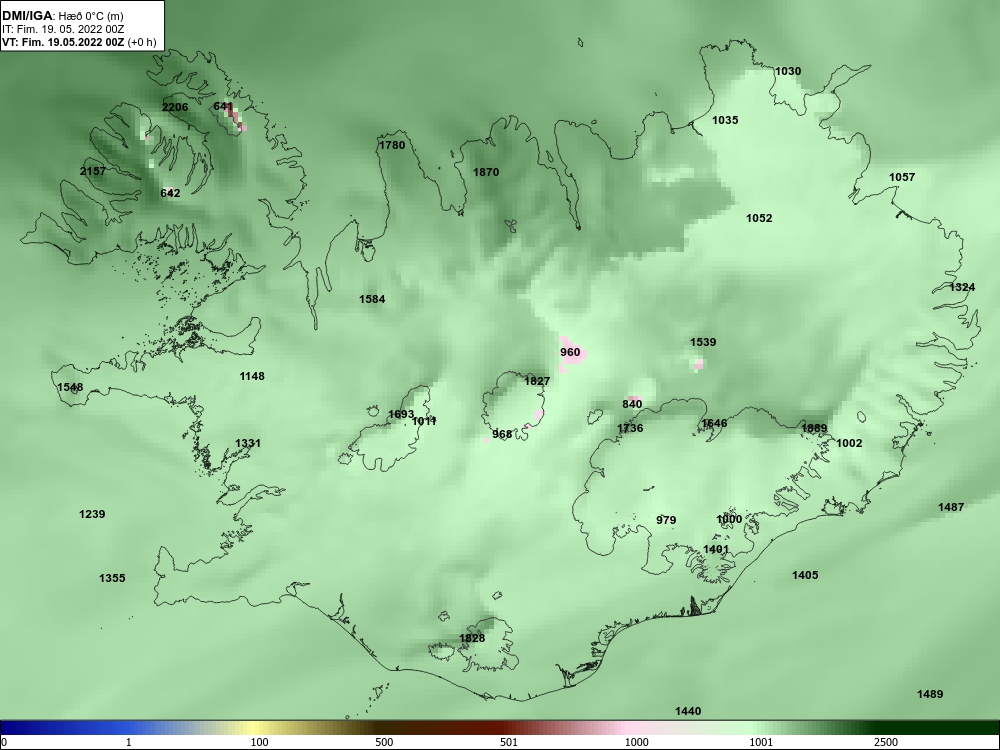Click the map value 2157
The image size is (1000, 750).
pos(93,171)
